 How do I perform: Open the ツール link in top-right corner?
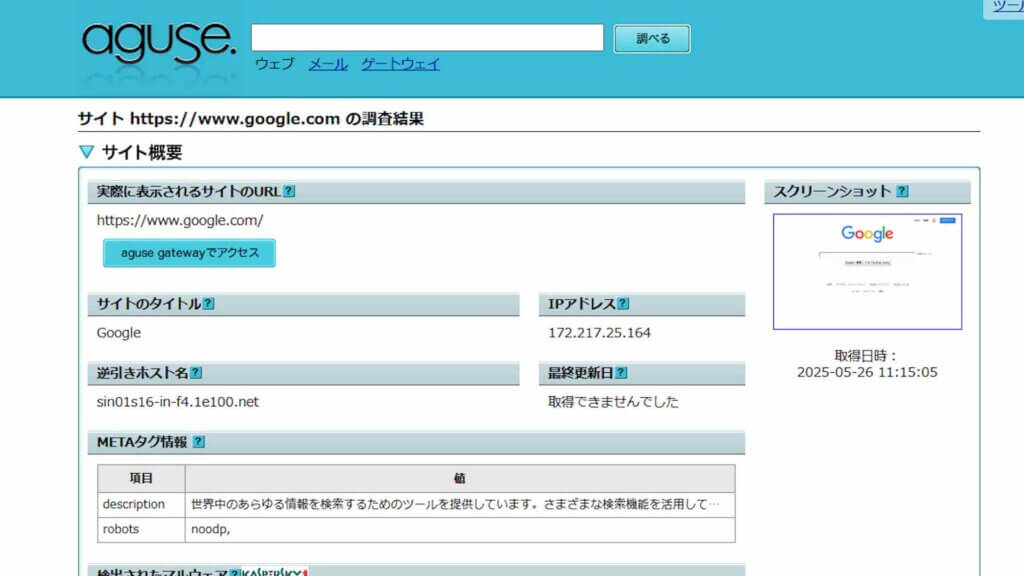coord(1007,7)
